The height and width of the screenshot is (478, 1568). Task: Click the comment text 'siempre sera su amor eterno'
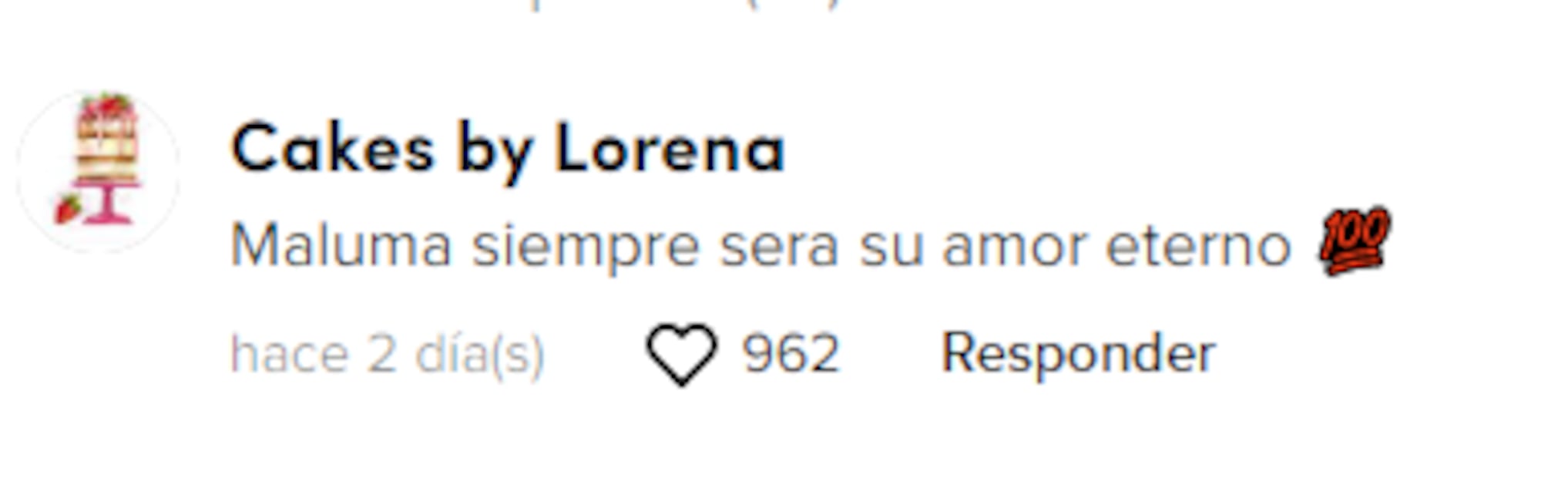click(881, 247)
